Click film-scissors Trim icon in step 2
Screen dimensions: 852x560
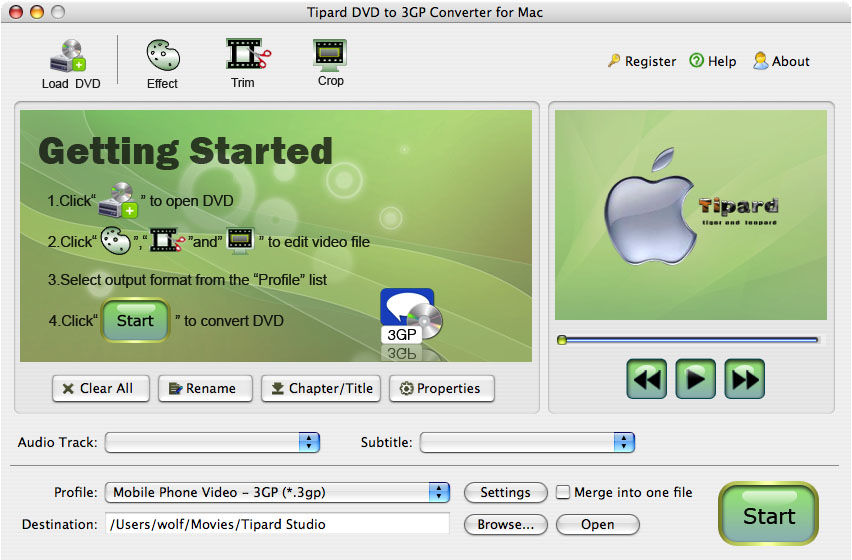167,240
